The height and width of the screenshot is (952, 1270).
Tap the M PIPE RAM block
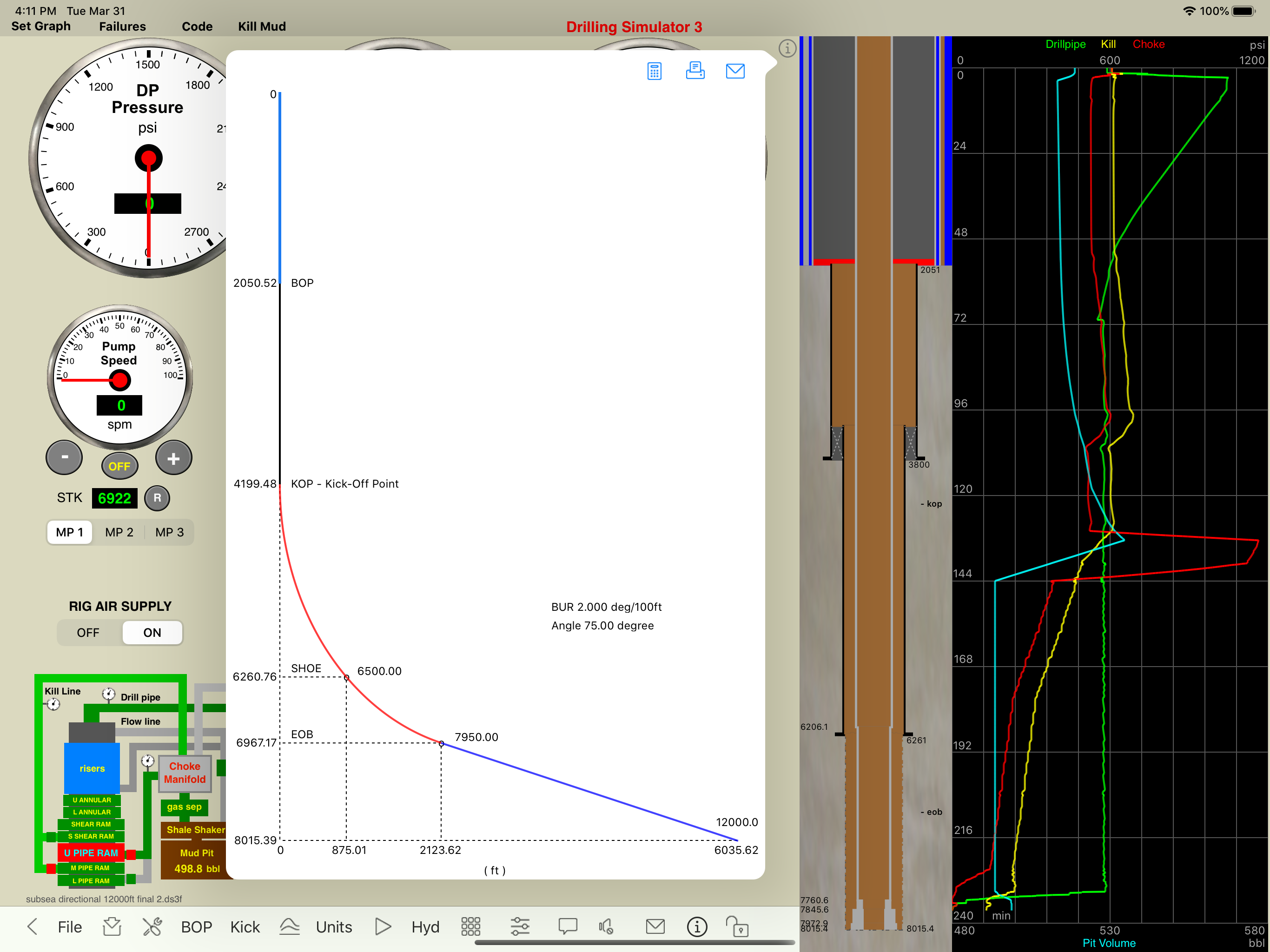90,867
